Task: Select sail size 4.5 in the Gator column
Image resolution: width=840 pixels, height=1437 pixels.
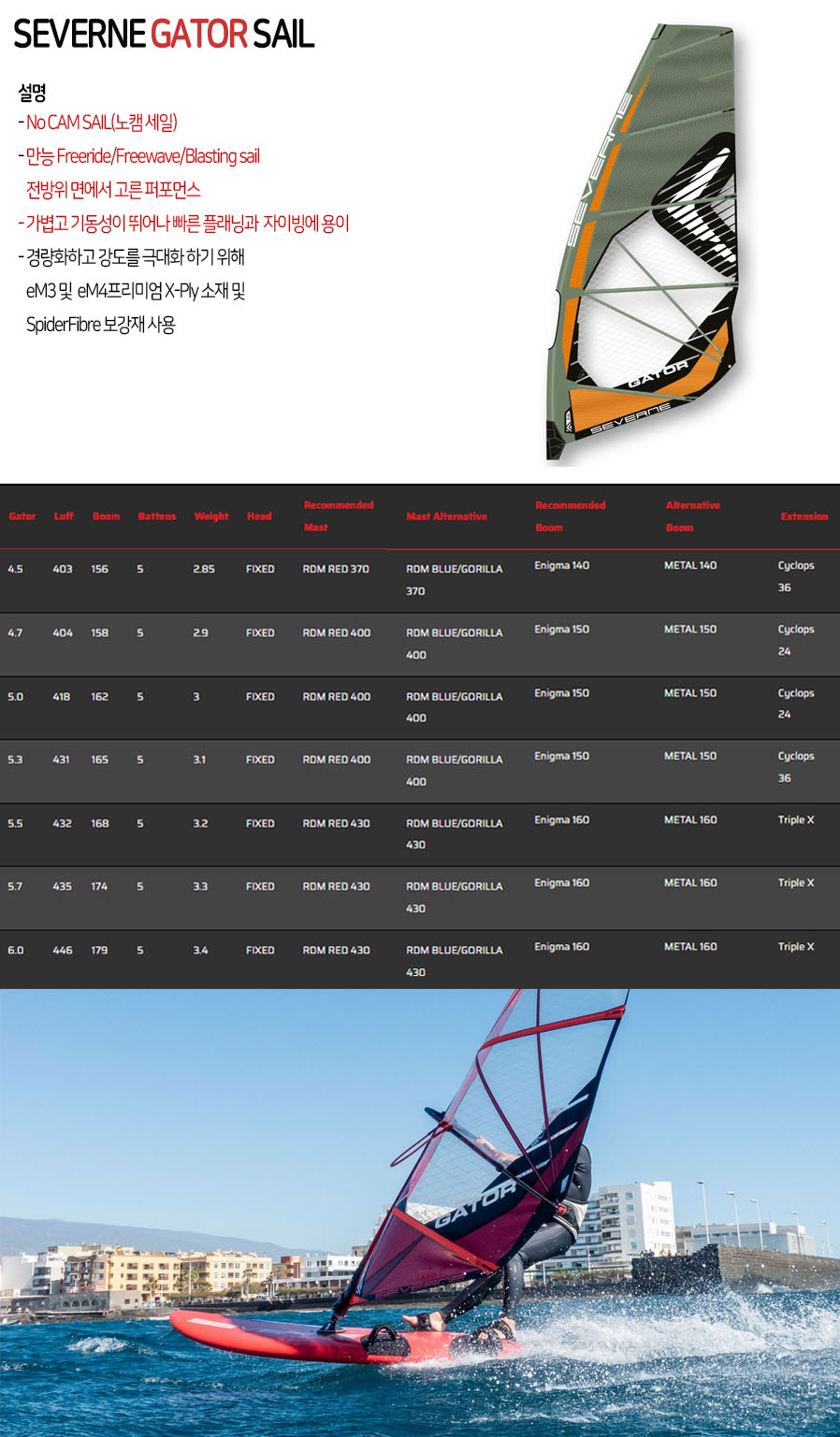Action: [x=15, y=569]
